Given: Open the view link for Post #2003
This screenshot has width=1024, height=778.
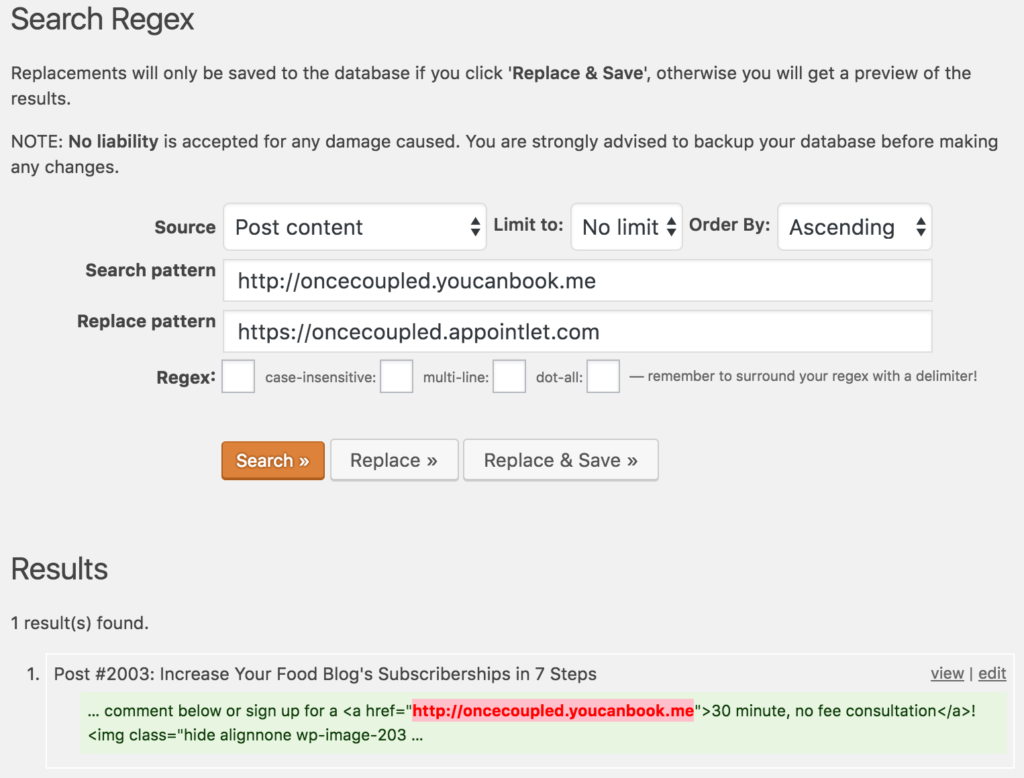Looking at the screenshot, I should 947,673.
